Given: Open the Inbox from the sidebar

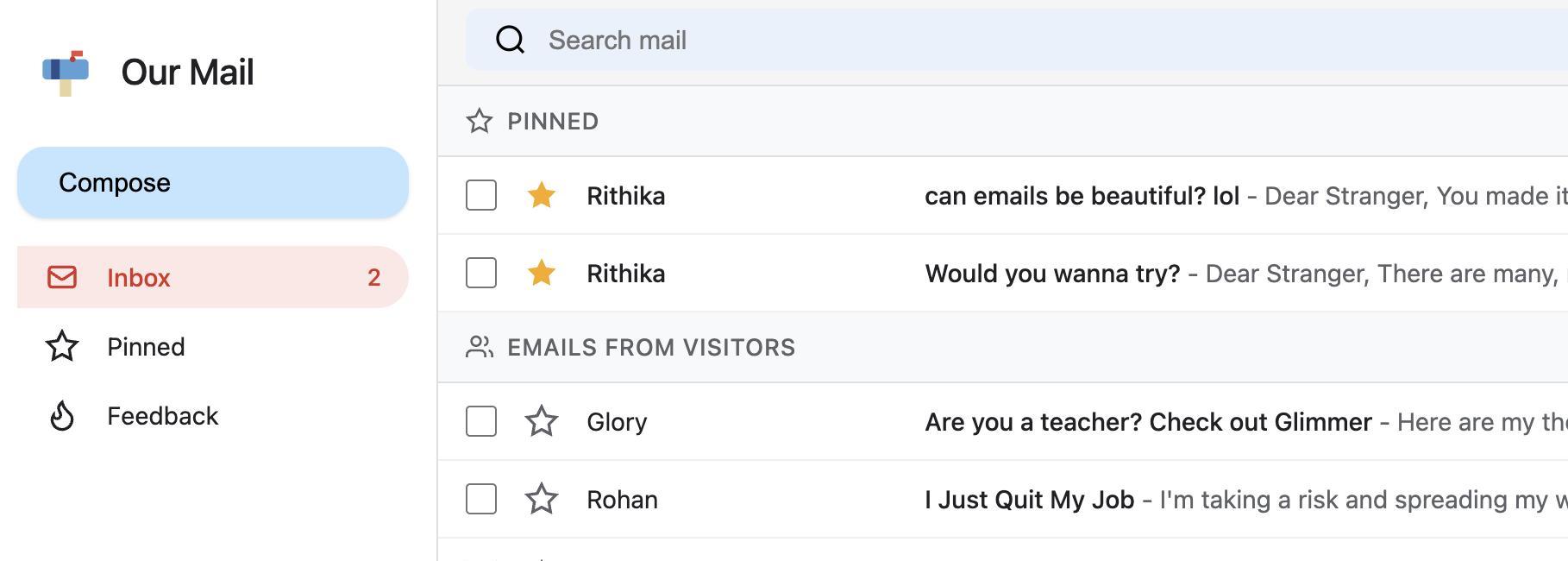Looking at the screenshot, I should pos(140,277).
